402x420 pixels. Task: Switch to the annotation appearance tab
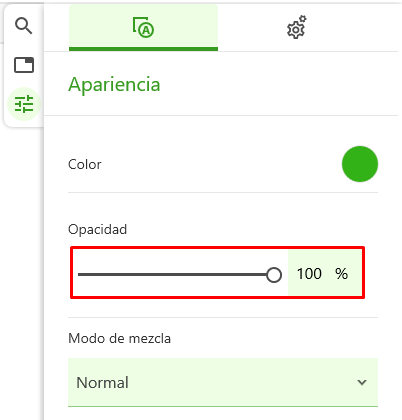coord(143,27)
